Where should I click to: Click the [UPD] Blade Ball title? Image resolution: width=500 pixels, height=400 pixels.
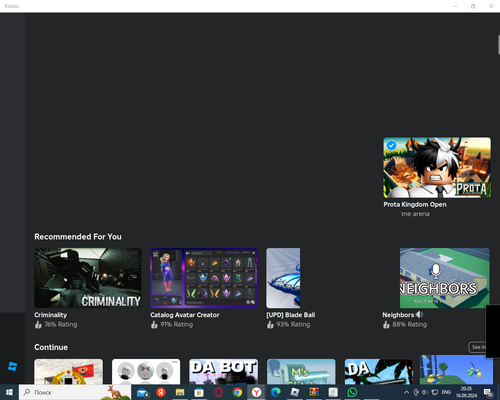(x=291, y=315)
